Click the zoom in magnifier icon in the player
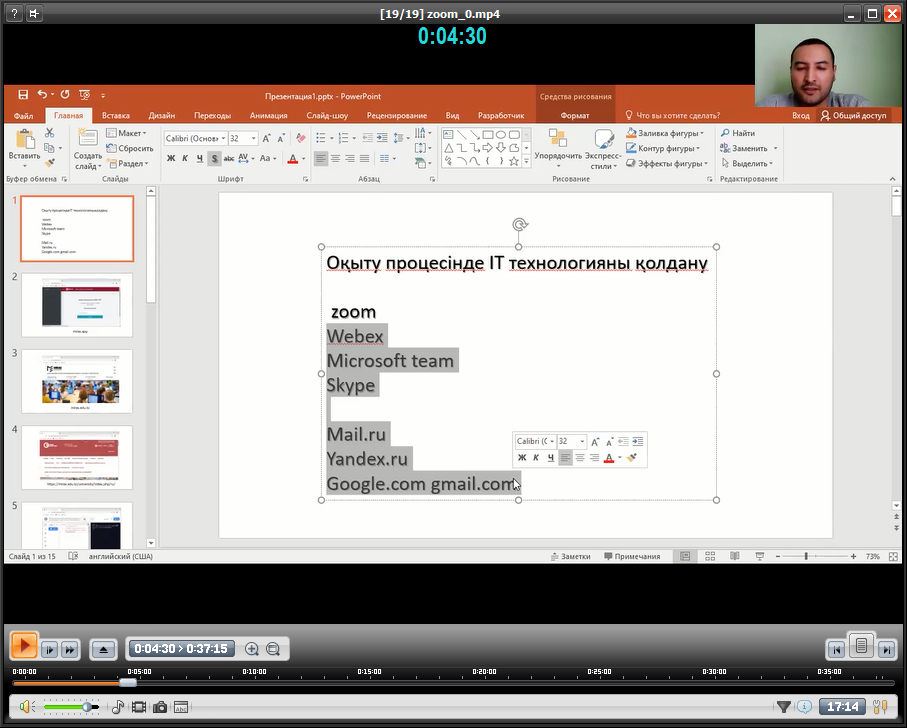Image resolution: width=907 pixels, height=728 pixels. tap(252, 649)
